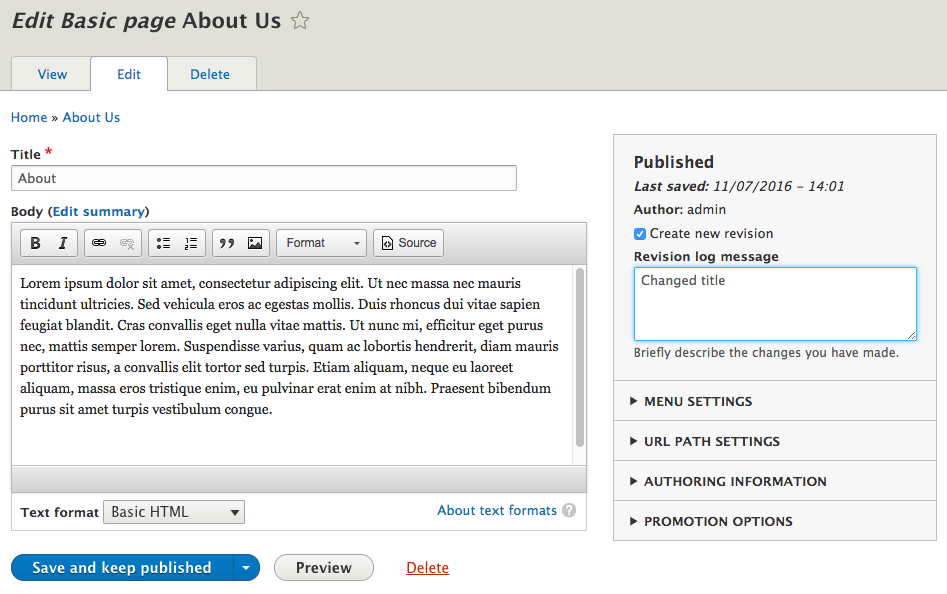Image resolution: width=947 pixels, height=594 pixels.
Task: Toggle italic formatting in editor toolbar
Action: click(x=62, y=243)
